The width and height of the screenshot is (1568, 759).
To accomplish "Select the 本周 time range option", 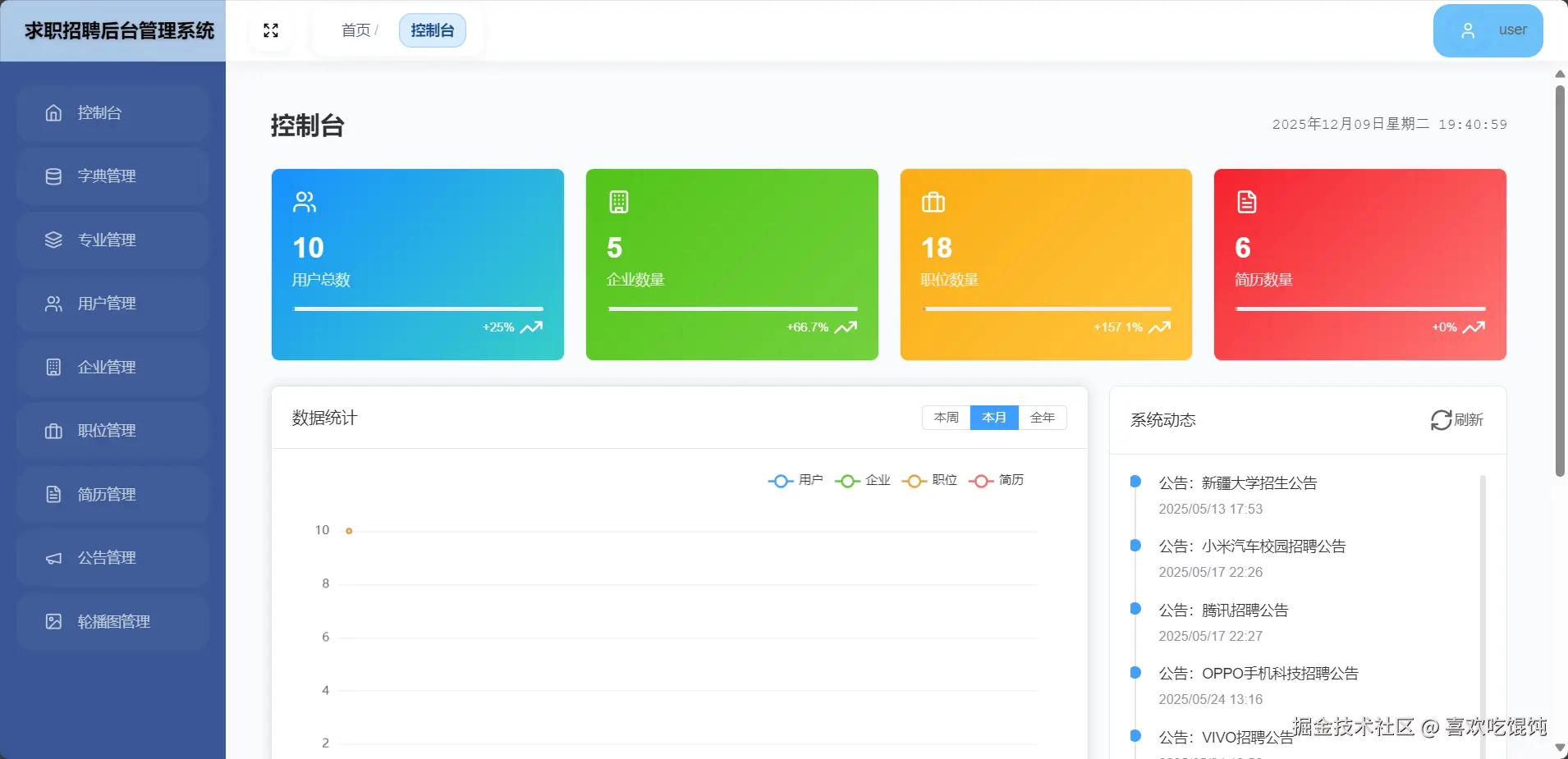I will point(947,418).
